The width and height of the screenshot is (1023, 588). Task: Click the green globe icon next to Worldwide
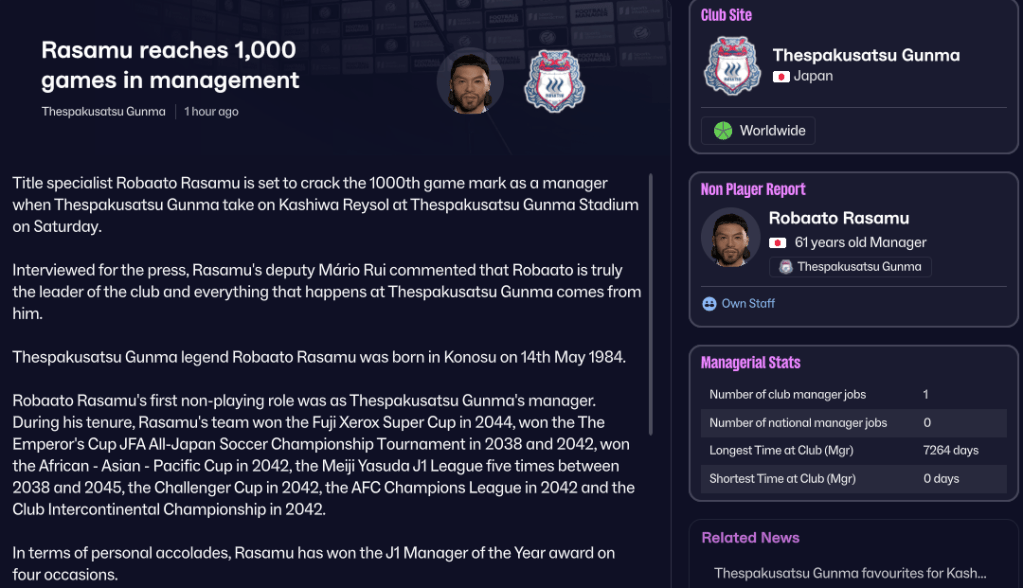pyautogui.click(x=723, y=131)
